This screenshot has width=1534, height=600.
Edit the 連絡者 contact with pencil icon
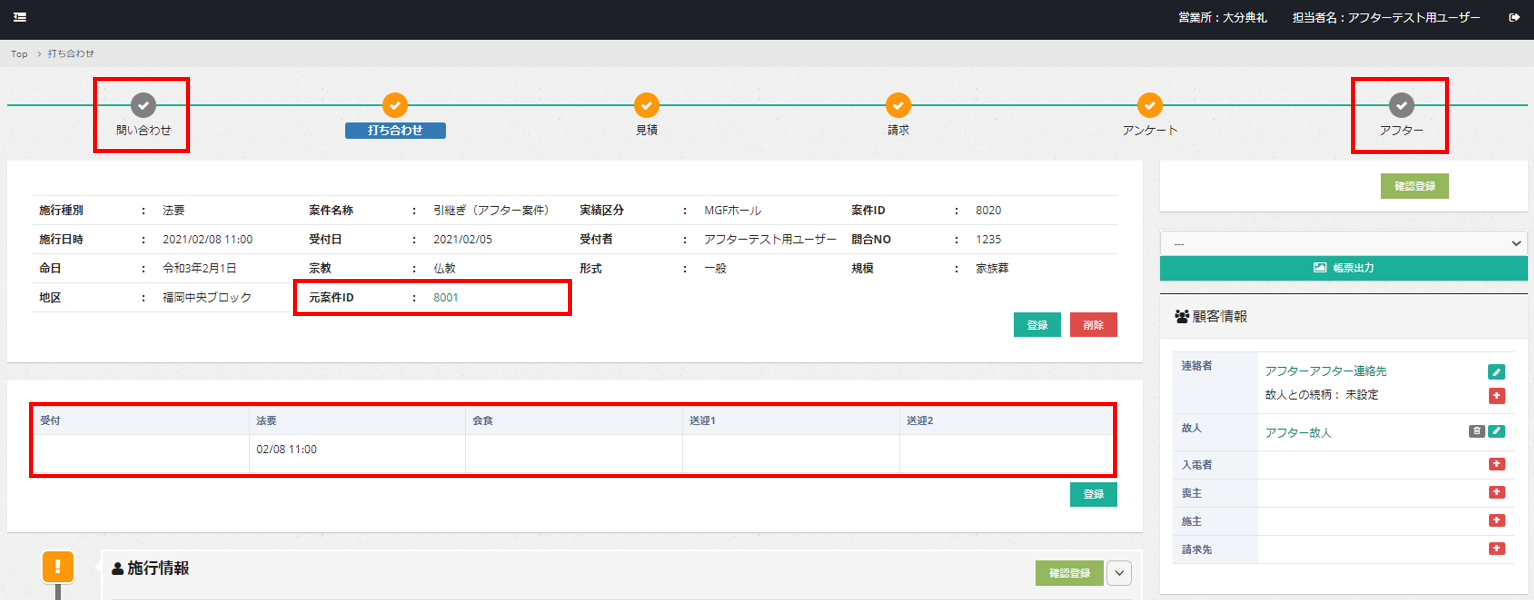tap(1496, 372)
